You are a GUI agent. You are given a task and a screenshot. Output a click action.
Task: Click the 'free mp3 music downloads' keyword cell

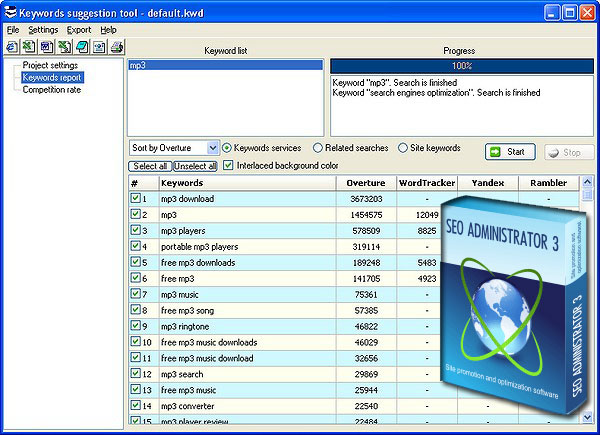click(x=248, y=342)
